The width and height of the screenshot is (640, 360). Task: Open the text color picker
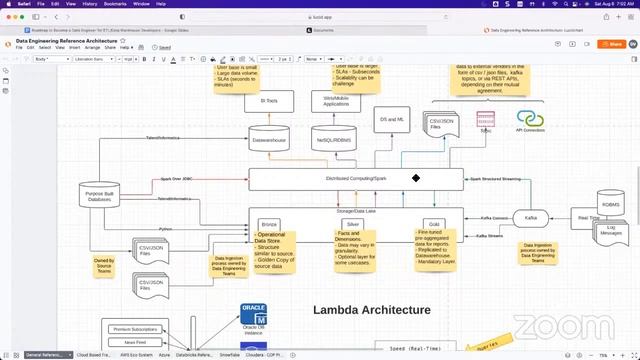point(173,59)
